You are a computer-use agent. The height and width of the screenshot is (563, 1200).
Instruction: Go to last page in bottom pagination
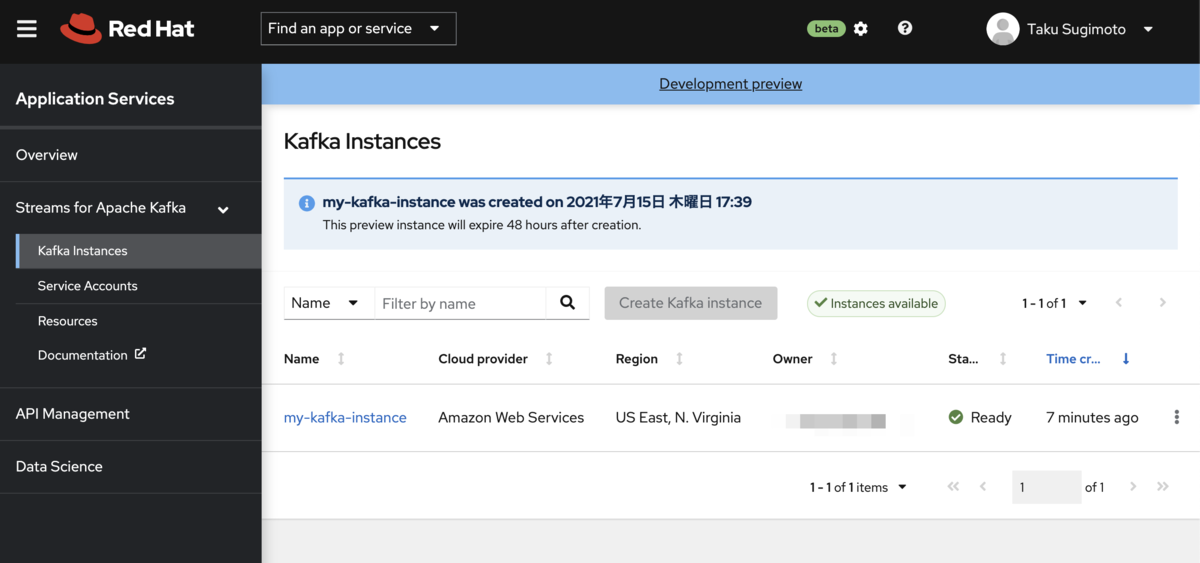pos(1163,487)
